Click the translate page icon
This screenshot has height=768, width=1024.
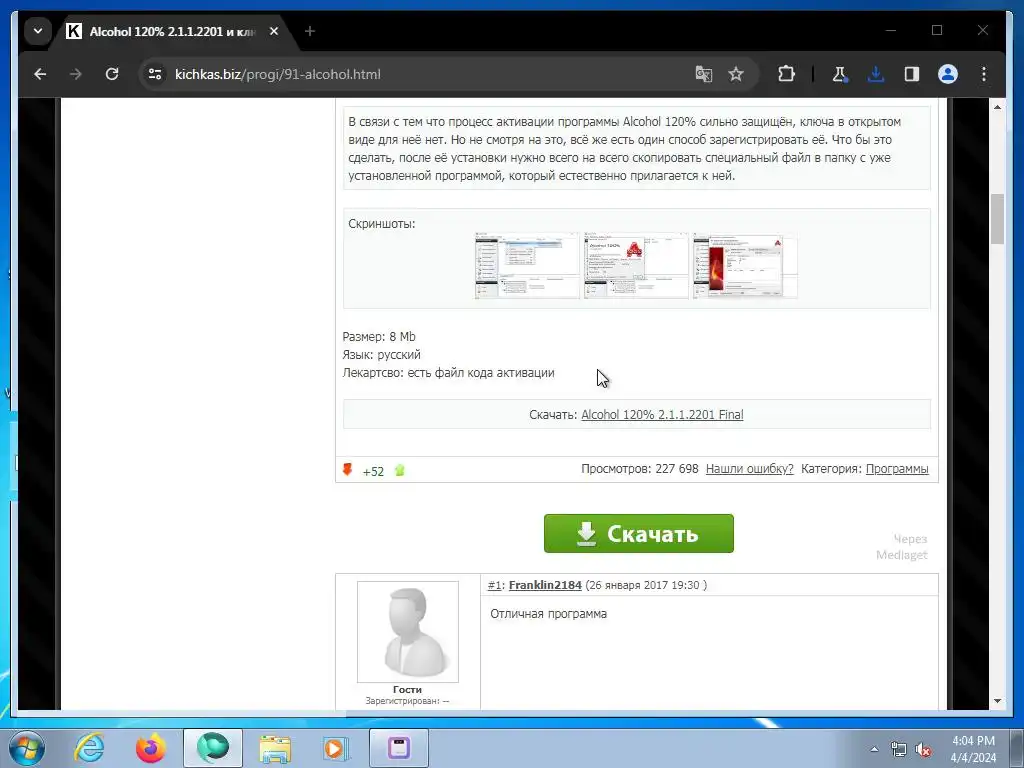[x=703, y=74]
